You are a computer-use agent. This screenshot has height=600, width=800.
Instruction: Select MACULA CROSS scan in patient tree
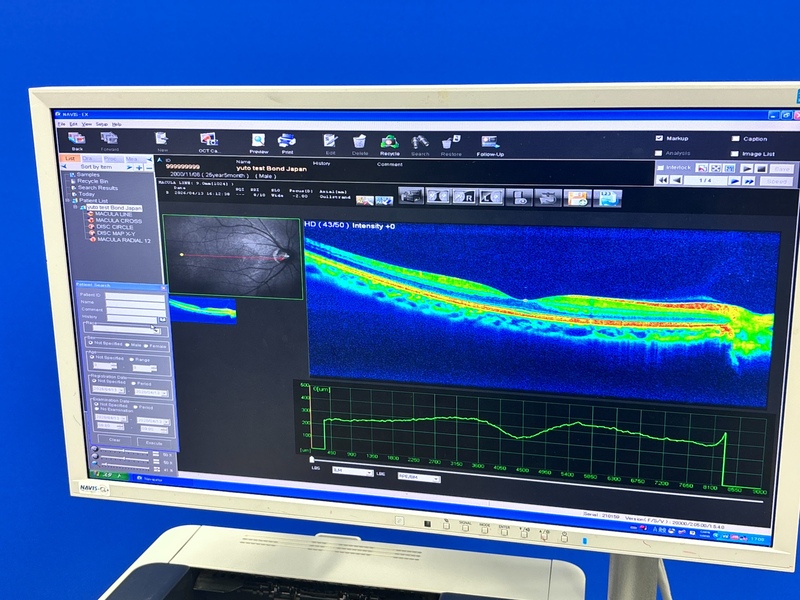pyautogui.click(x=116, y=220)
